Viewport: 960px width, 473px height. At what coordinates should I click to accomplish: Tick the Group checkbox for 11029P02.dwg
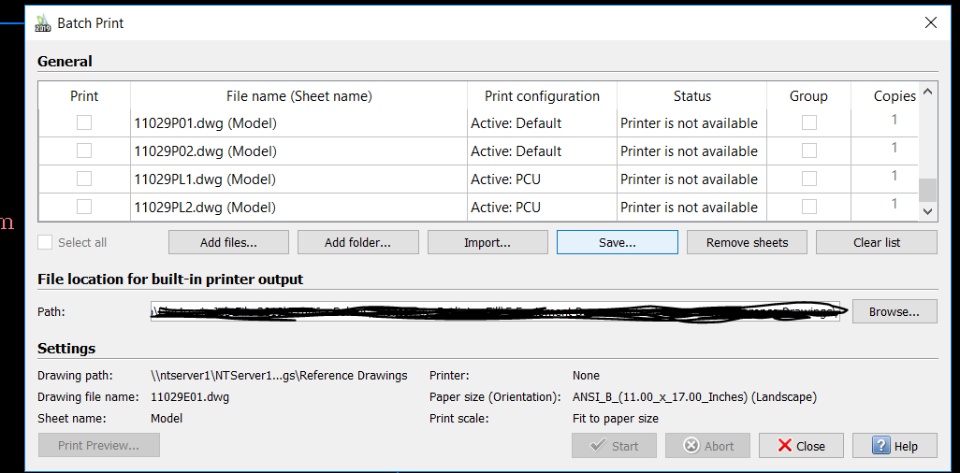pyautogui.click(x=808, y=151)
